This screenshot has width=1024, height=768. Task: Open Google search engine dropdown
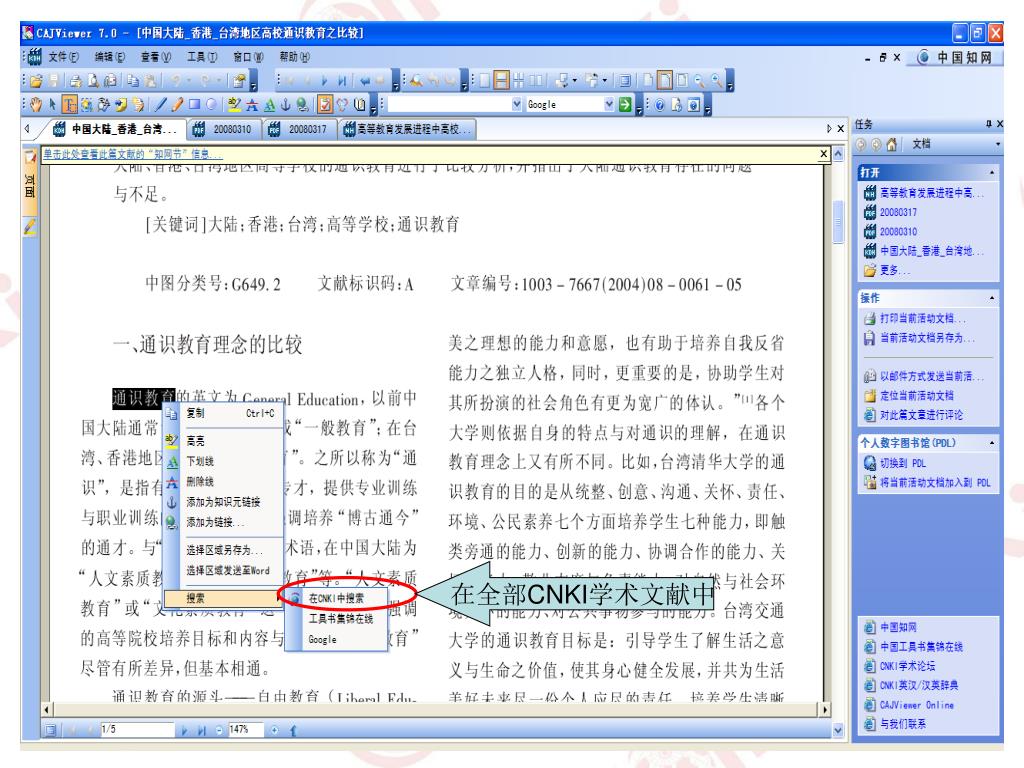pos(609,104)
